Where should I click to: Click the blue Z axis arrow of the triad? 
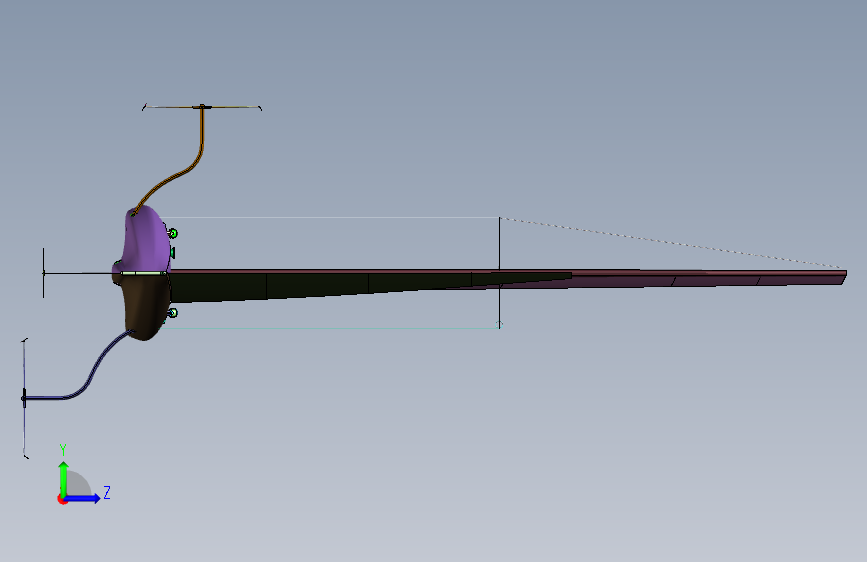[83, 498]
